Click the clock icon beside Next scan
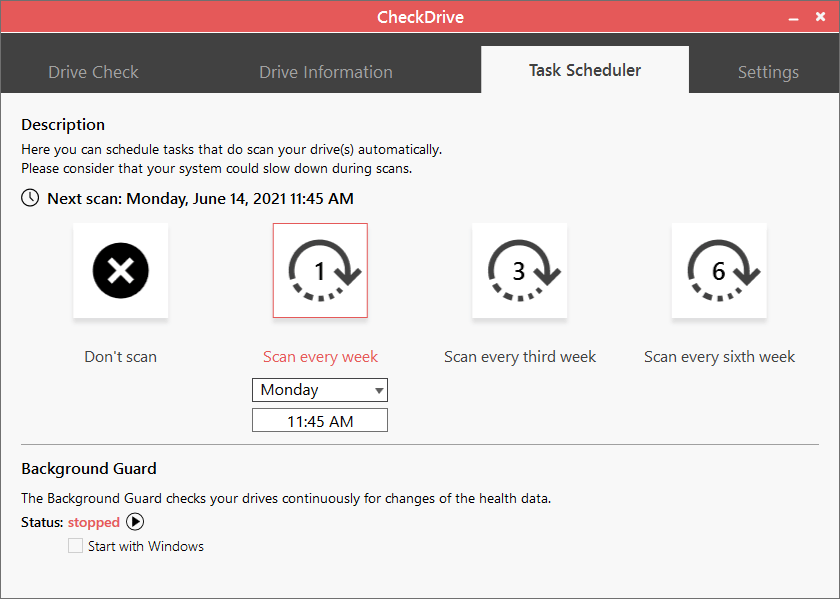The height and width of the screenshot is (600, 840). pyautogui.click(x=31, y=198)
